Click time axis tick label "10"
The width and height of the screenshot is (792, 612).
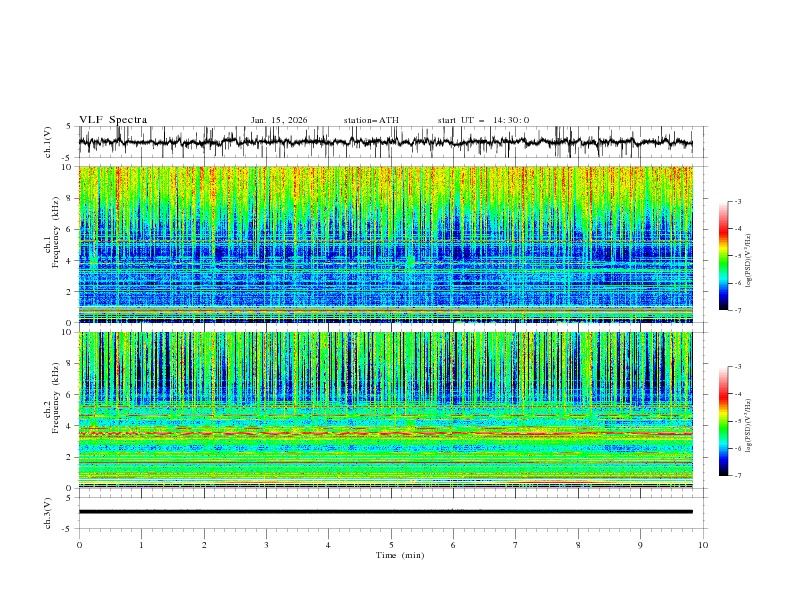pyautogui.click(x=703, y=545)
